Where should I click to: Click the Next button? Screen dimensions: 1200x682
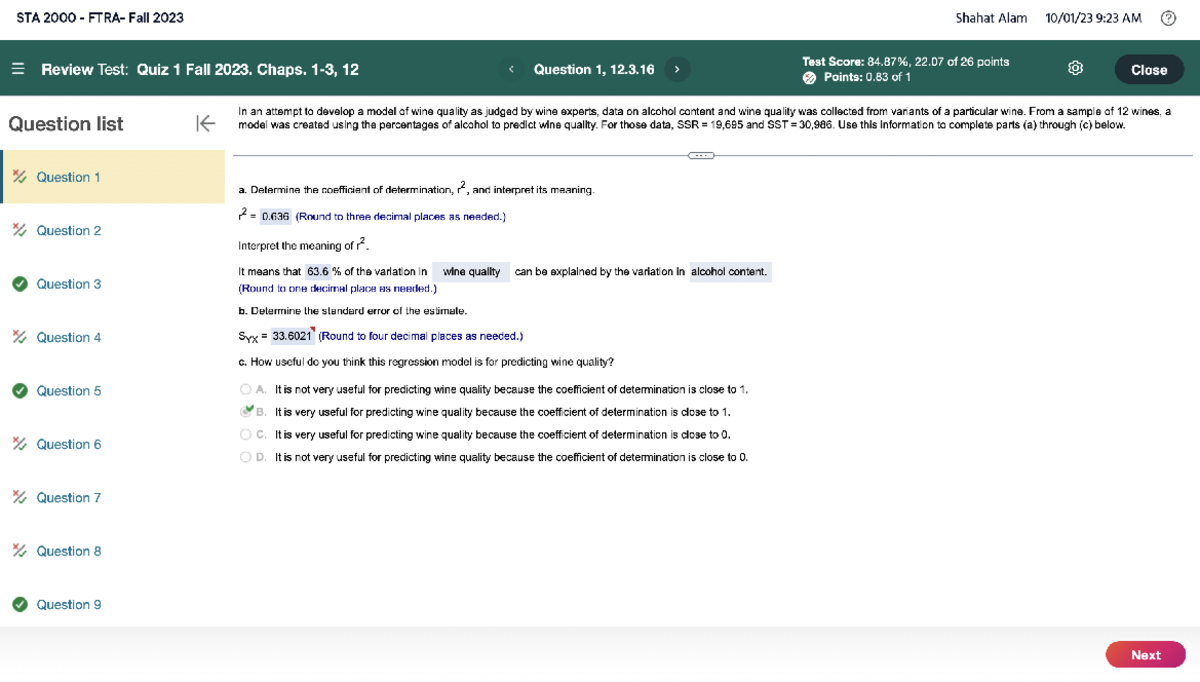(1145, 655)
